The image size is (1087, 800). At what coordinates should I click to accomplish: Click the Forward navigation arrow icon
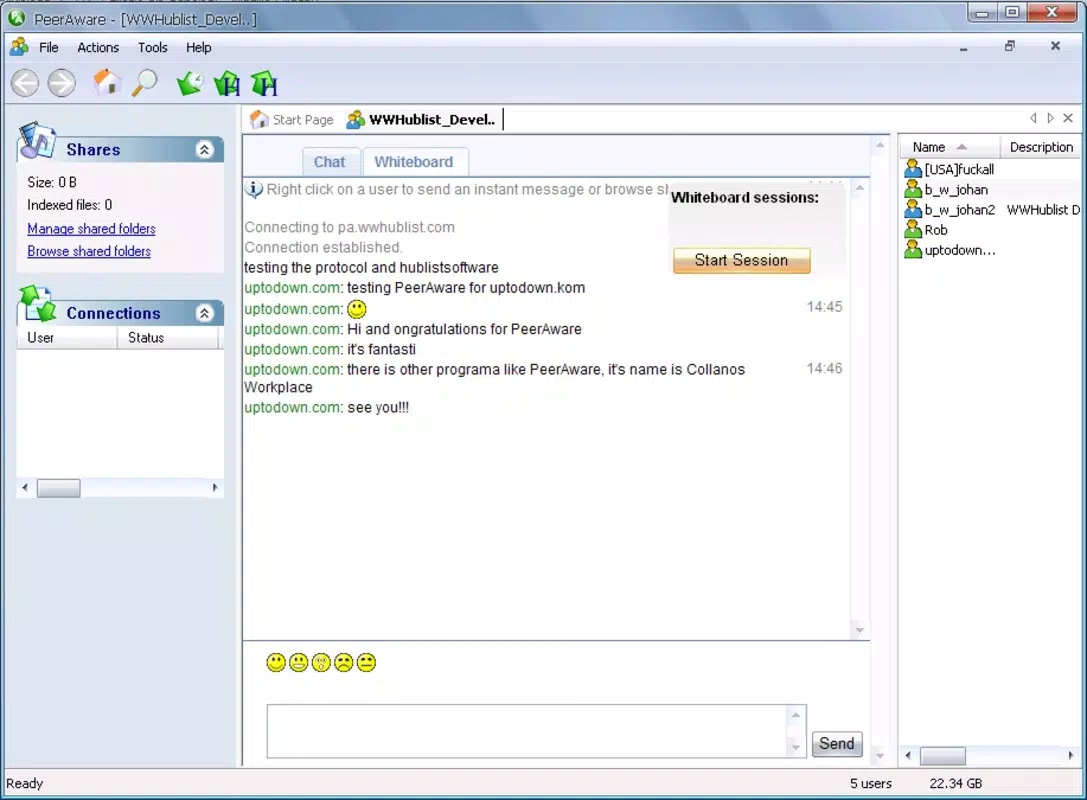[62, 84]
